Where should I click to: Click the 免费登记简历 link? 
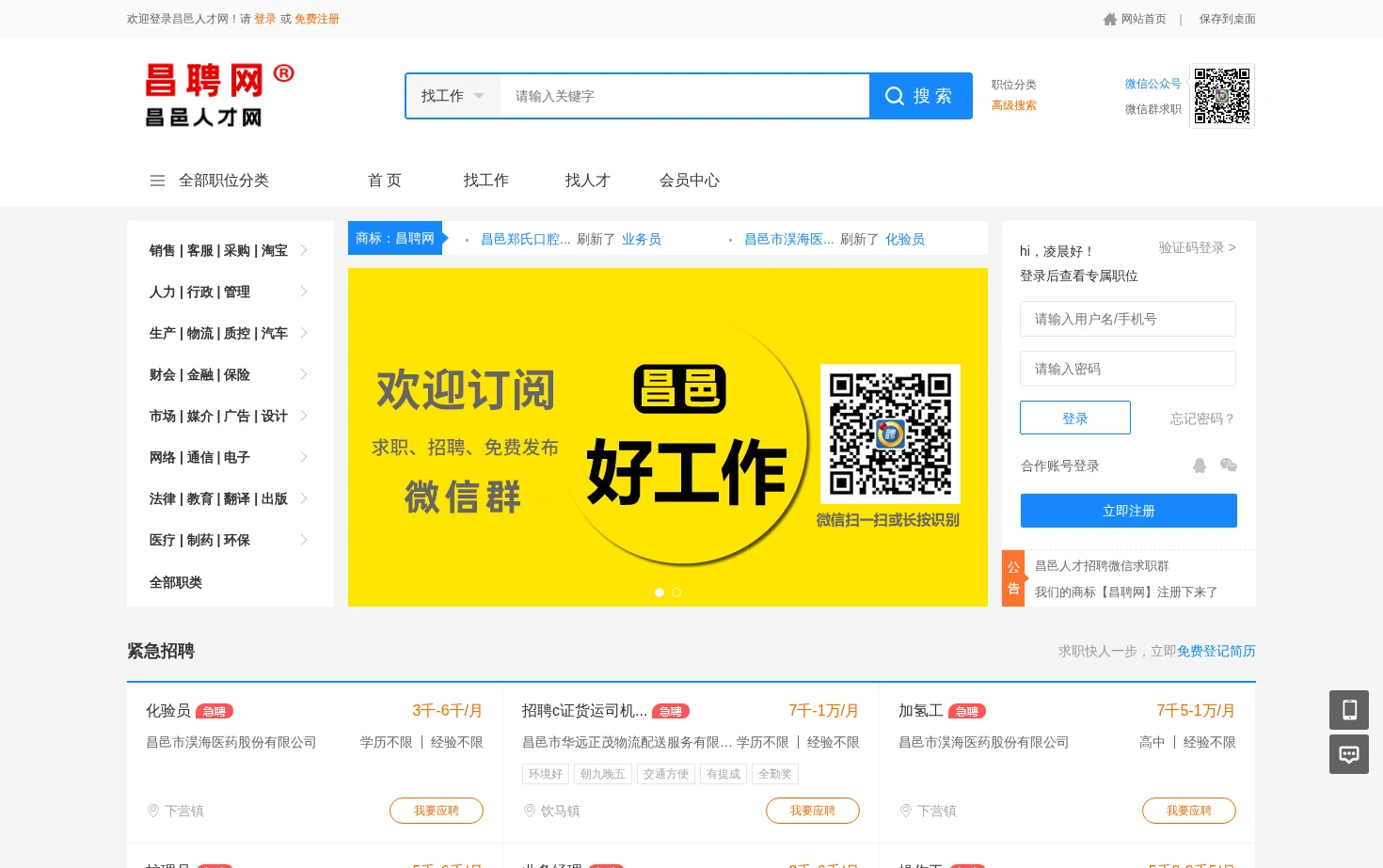pyautogui.click(x=1216, y=651)
